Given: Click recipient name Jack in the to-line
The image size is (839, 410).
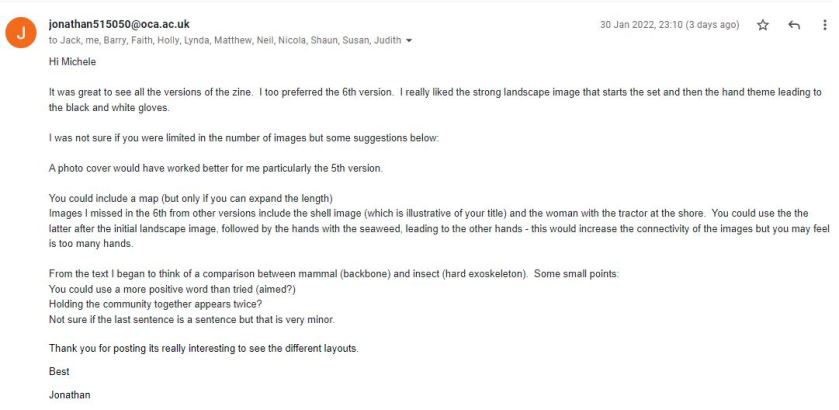Looking at the screenshot, I should [73, 41].
